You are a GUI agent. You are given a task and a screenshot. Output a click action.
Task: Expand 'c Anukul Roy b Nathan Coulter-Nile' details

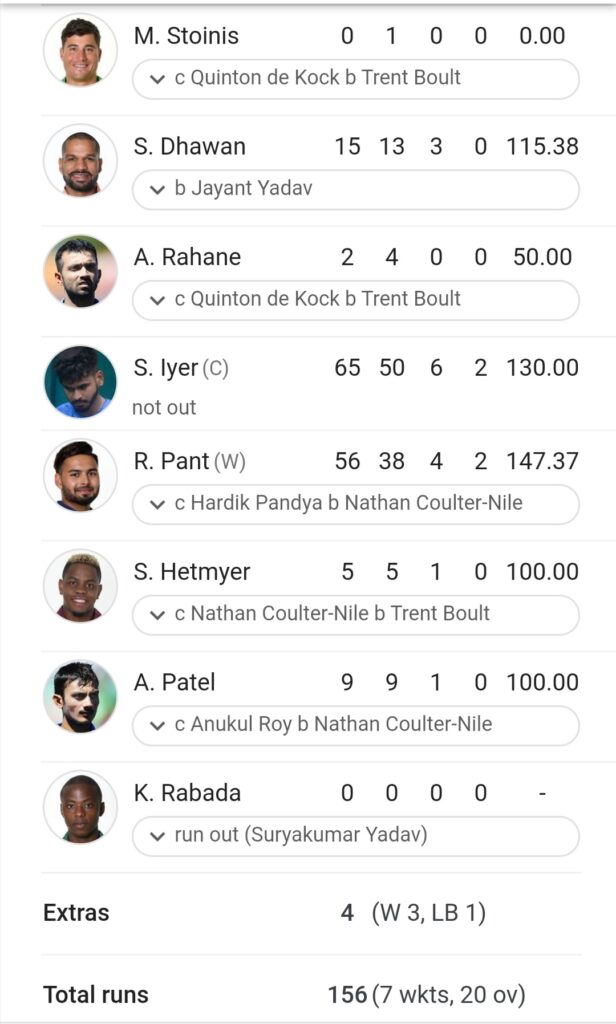[356, 726]
